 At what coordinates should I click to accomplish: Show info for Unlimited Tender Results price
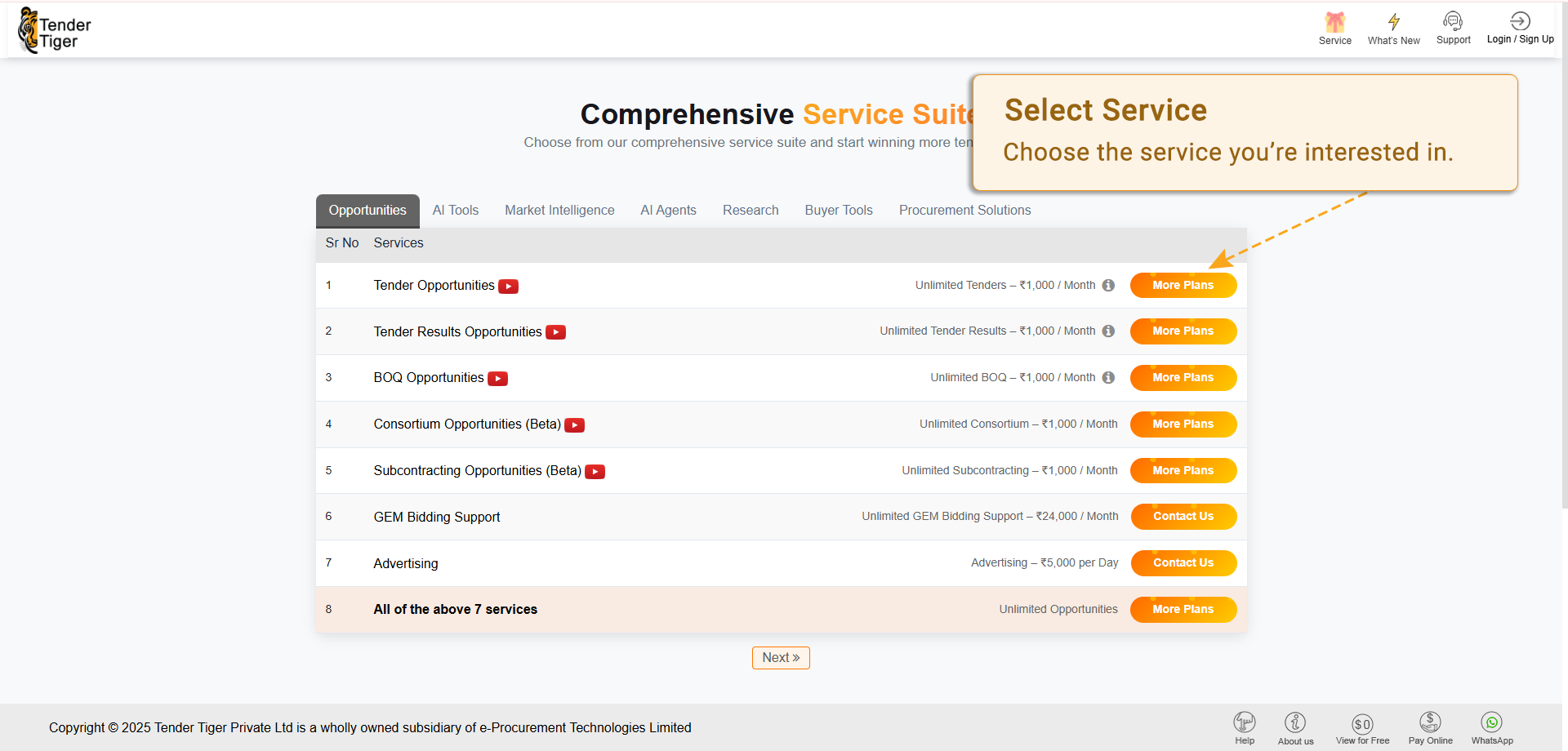point(1108,331)
